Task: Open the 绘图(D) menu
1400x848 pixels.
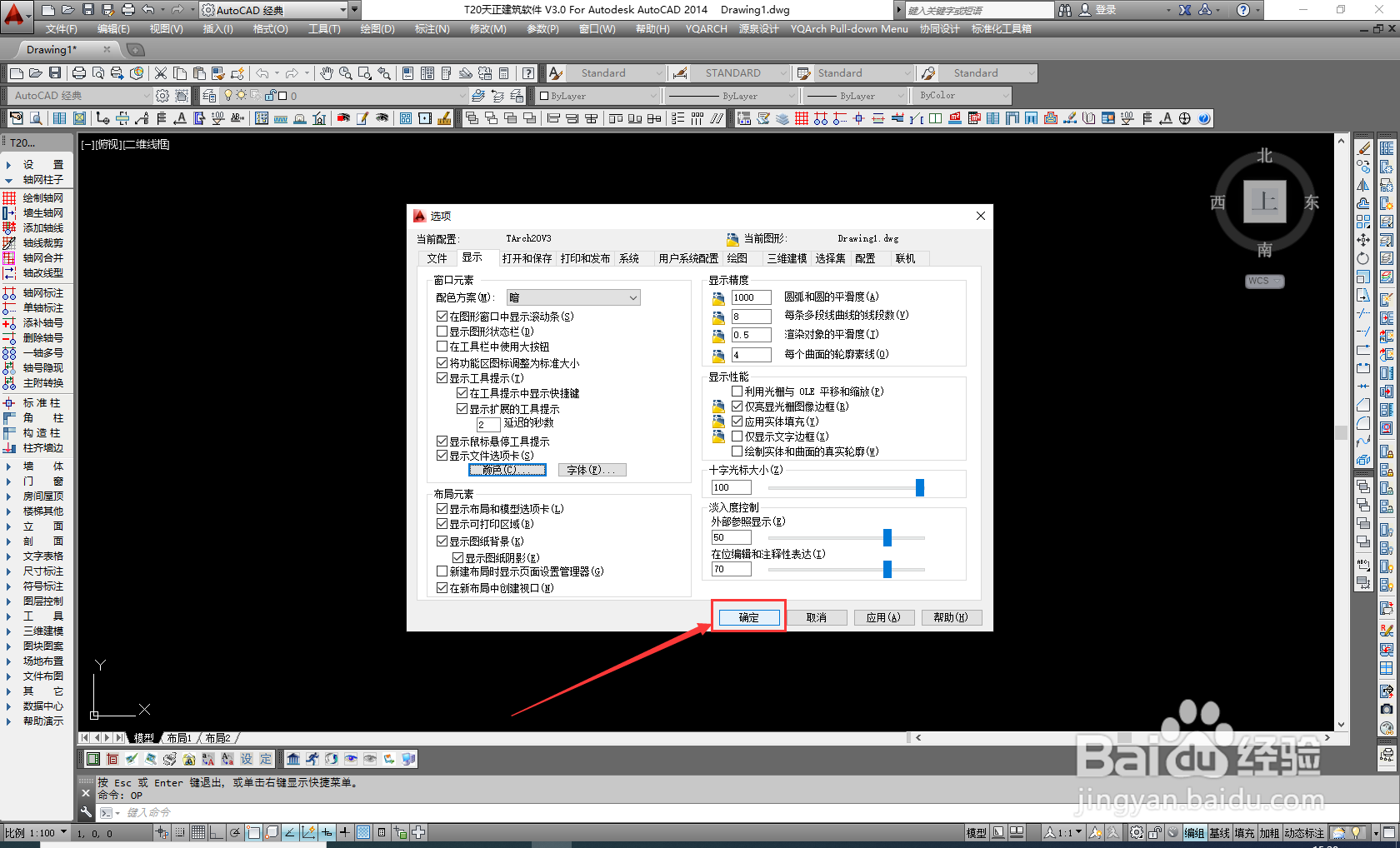Action: point(377,29)
